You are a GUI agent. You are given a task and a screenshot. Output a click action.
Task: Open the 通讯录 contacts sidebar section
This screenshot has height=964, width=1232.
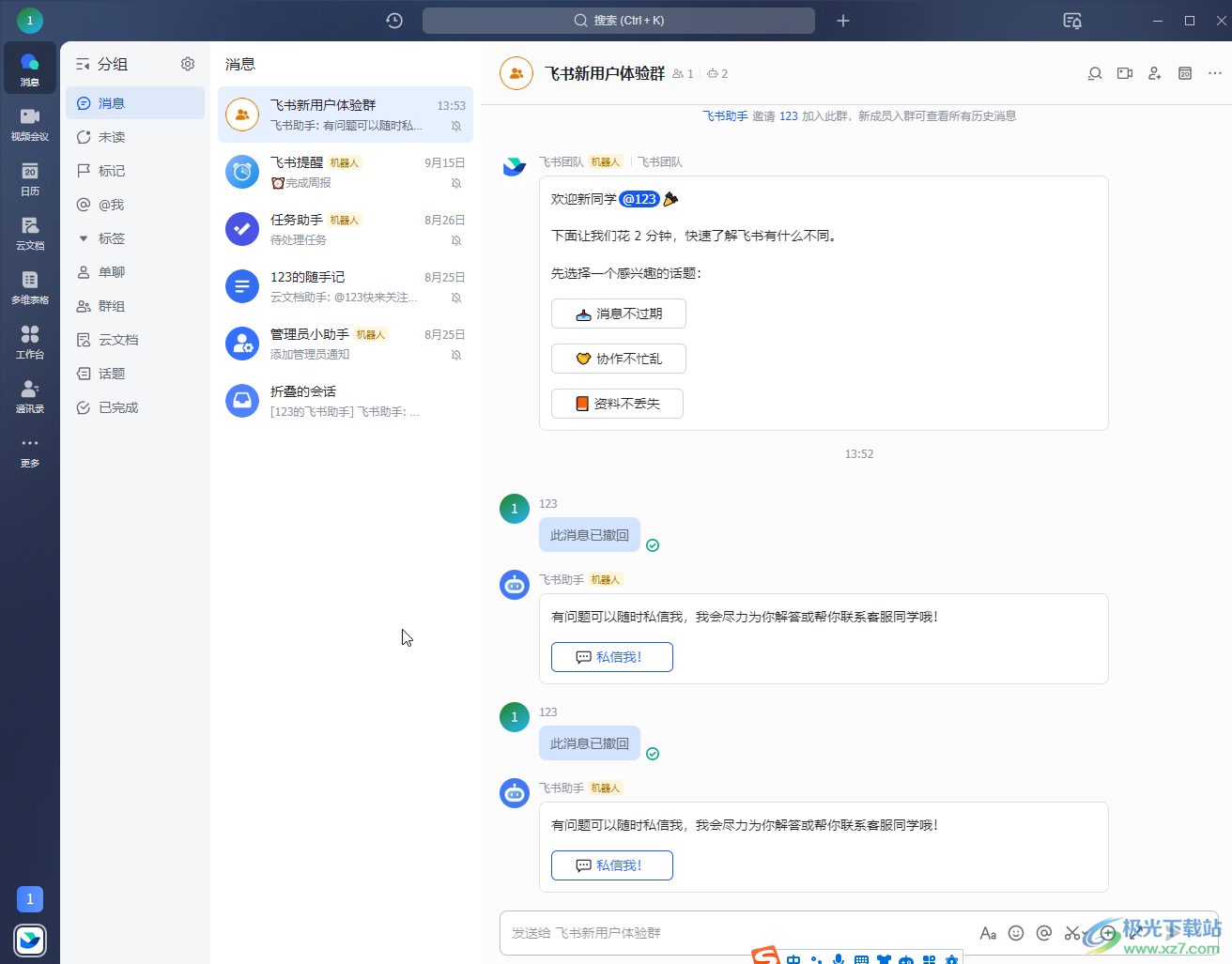coord(30,395)
